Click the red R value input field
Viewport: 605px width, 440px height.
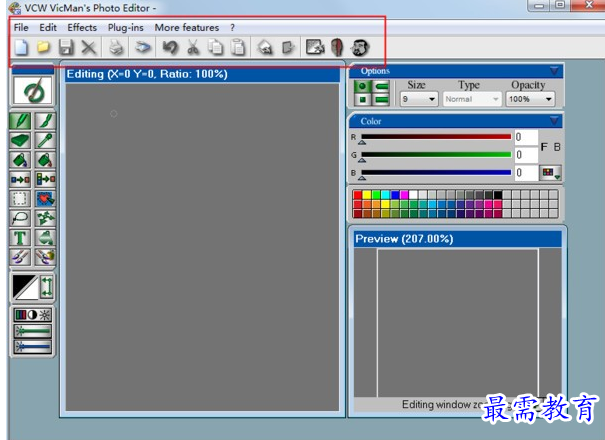pyautogui.click(x=526, y=137)
